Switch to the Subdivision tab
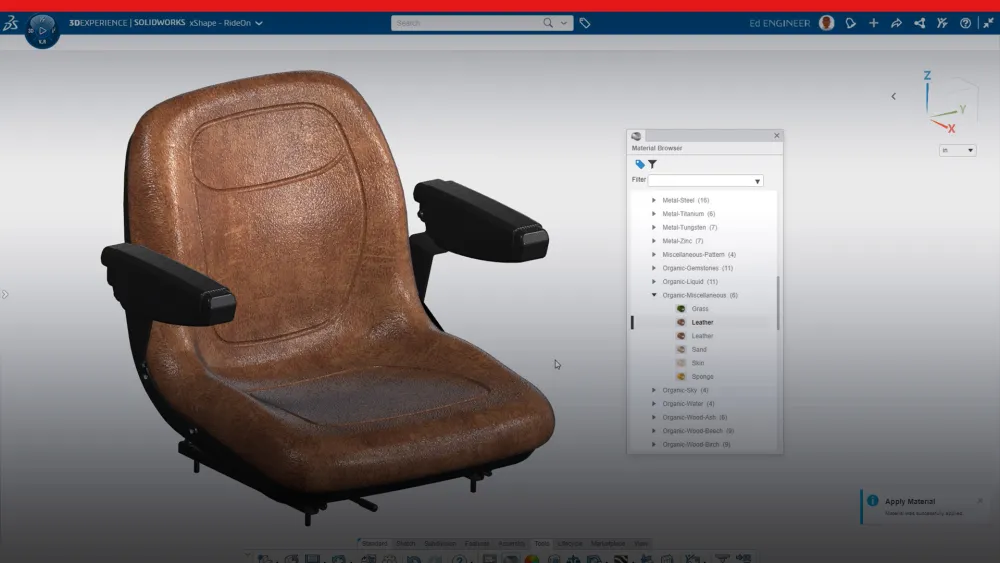This screenshot has width=1000, height=563. point(440,544)
